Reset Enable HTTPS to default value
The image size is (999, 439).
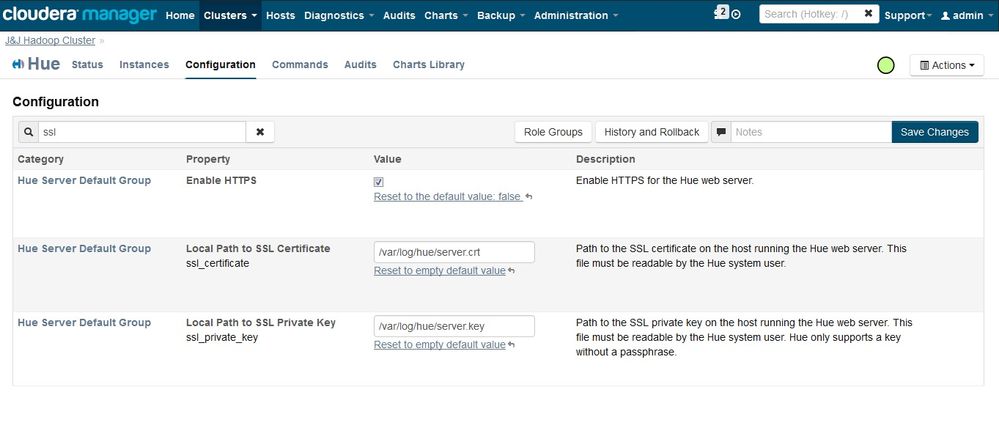coord(448,196)
